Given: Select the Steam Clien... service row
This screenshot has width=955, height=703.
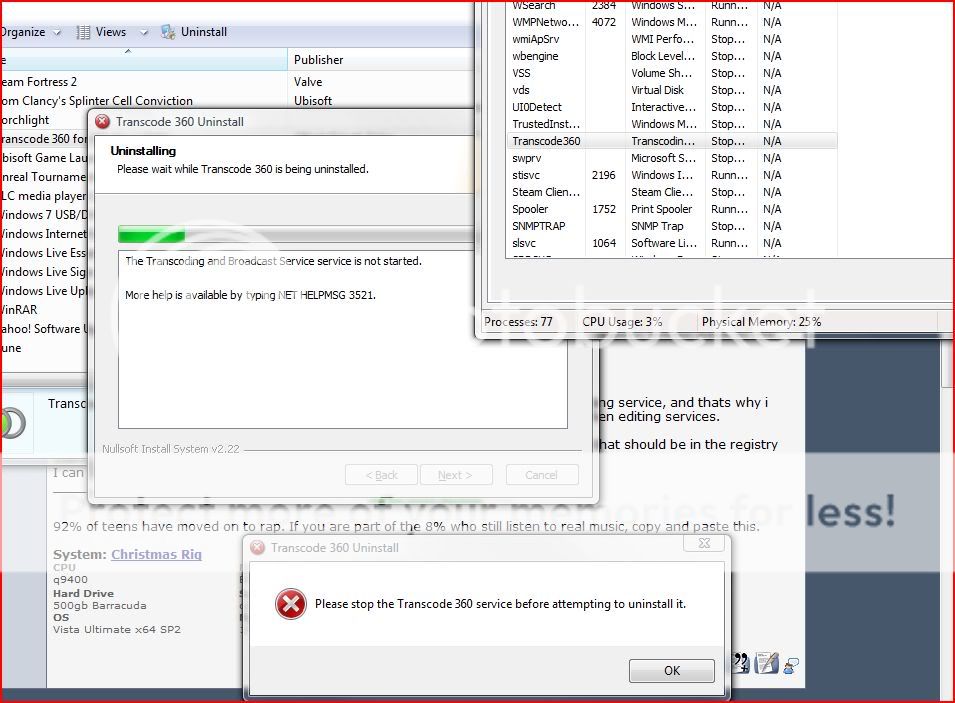Looking at the screenshot, I should pyautogui.click(x=672, y=192).
